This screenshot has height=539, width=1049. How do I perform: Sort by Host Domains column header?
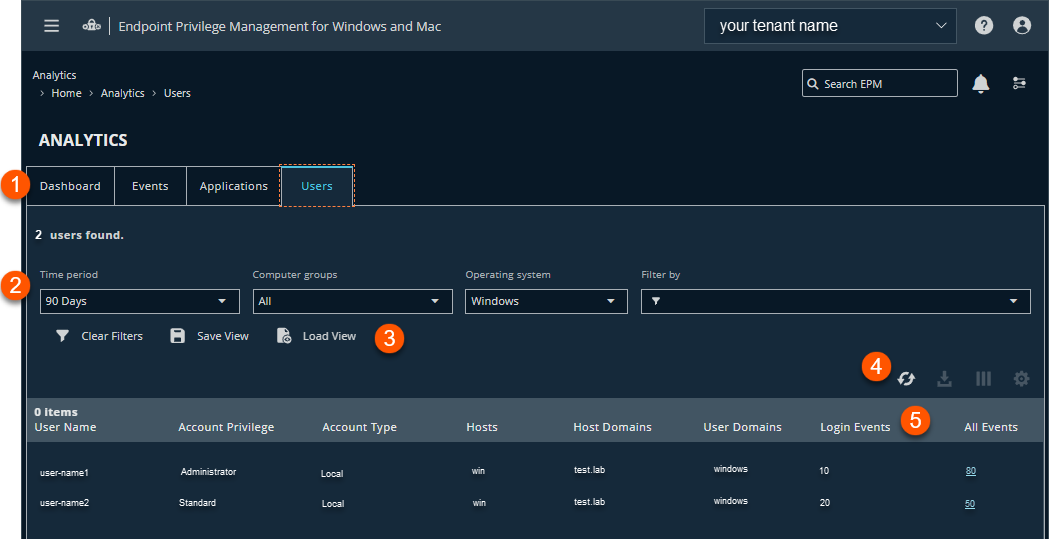coord(612,427)
